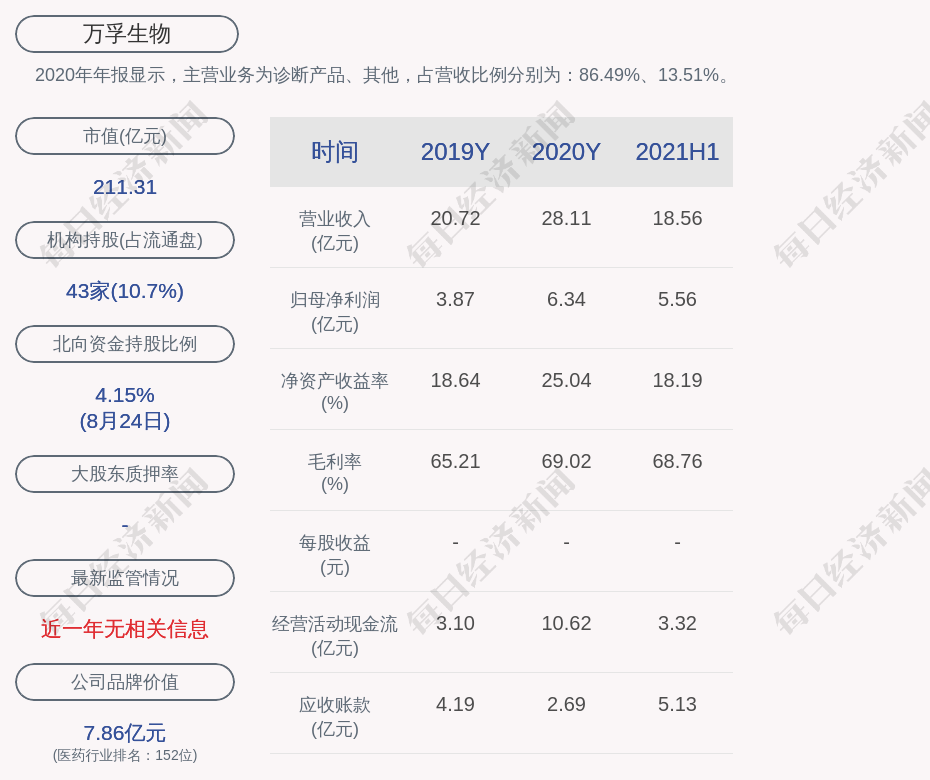Select the 公司品牌价值 label pill
The image size is (930, 780).
pyautogui.click(x=125, y=682)
